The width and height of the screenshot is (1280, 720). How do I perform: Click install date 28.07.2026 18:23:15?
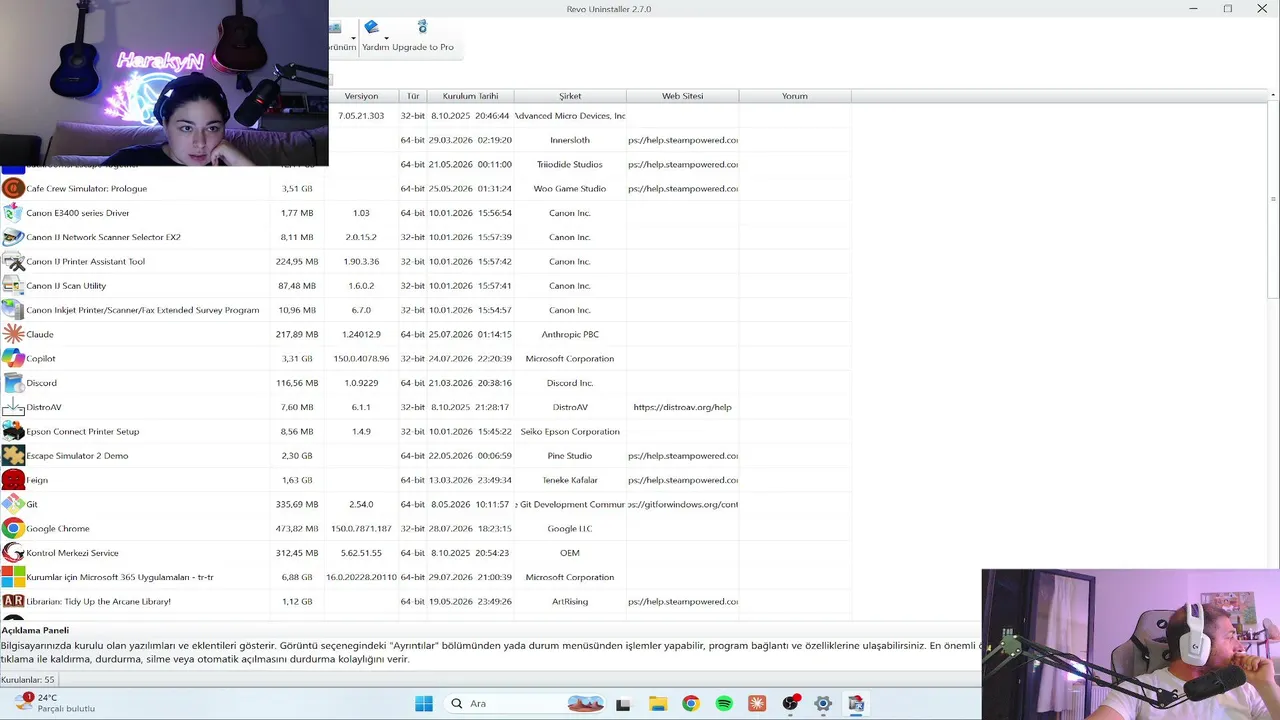[x=470, y=528]
